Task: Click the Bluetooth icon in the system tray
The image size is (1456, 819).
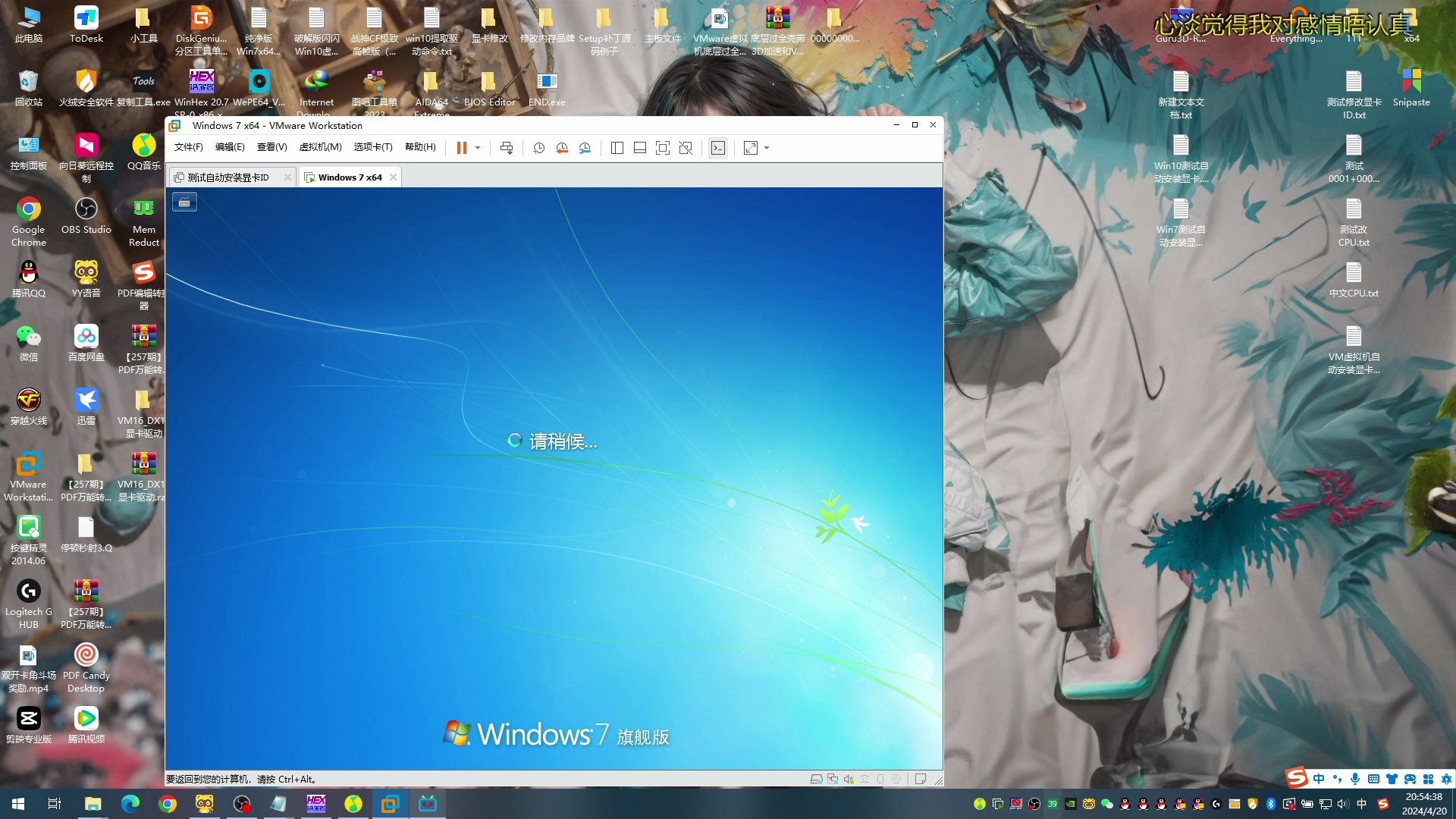Action: click(x=1271, y=804)
